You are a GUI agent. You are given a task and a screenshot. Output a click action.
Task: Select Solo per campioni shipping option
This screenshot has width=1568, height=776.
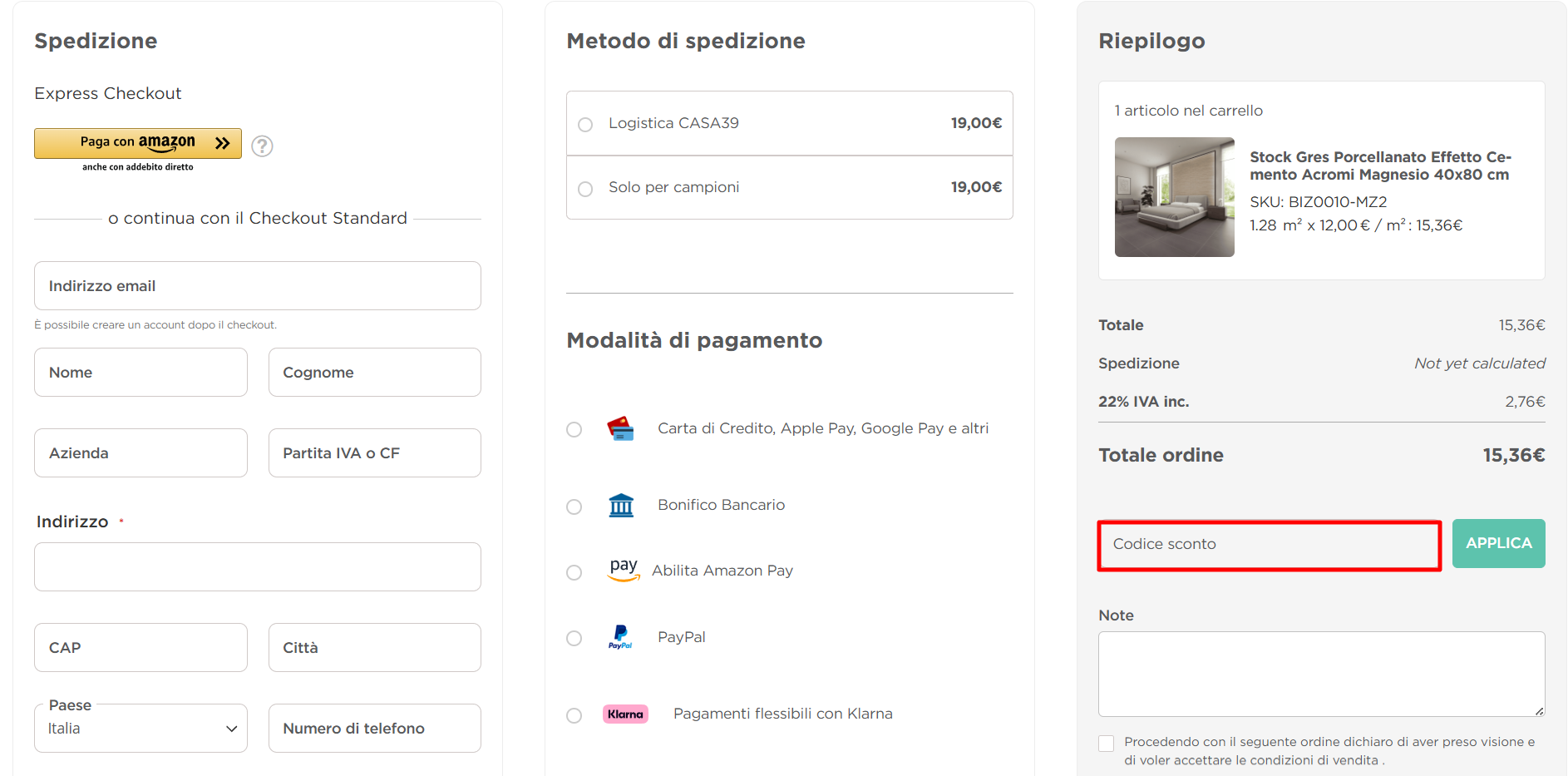tap(585, 189)
